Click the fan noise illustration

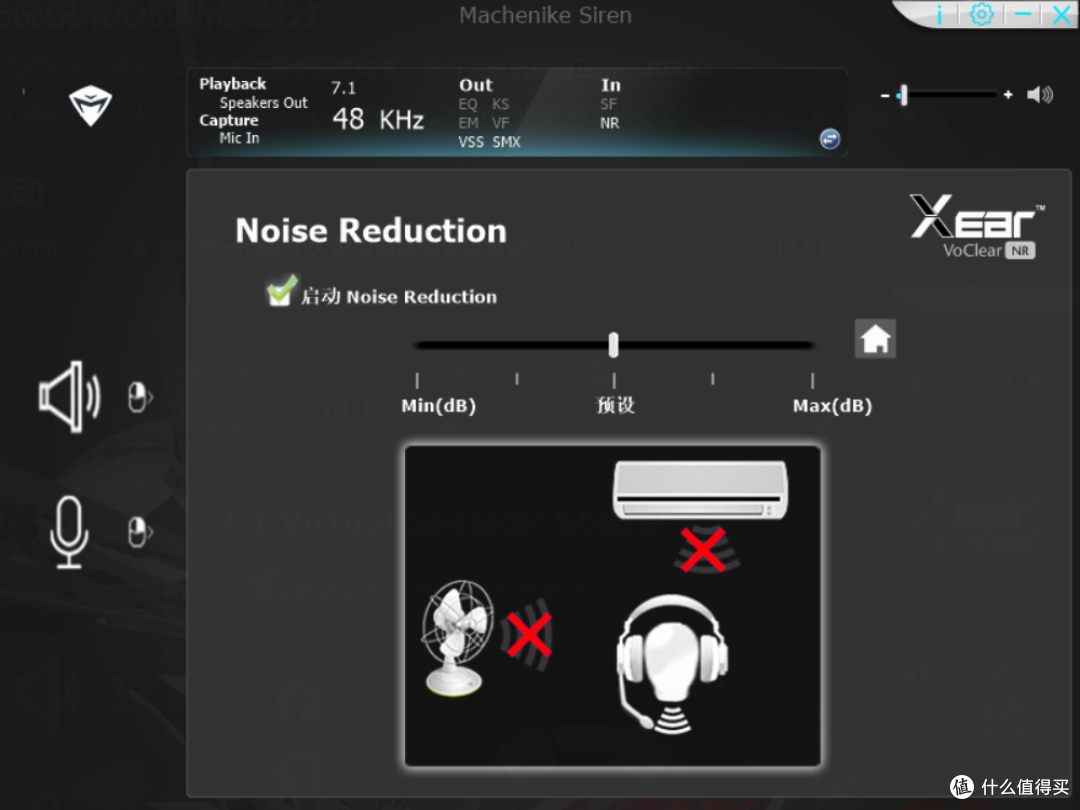point(457,637)
